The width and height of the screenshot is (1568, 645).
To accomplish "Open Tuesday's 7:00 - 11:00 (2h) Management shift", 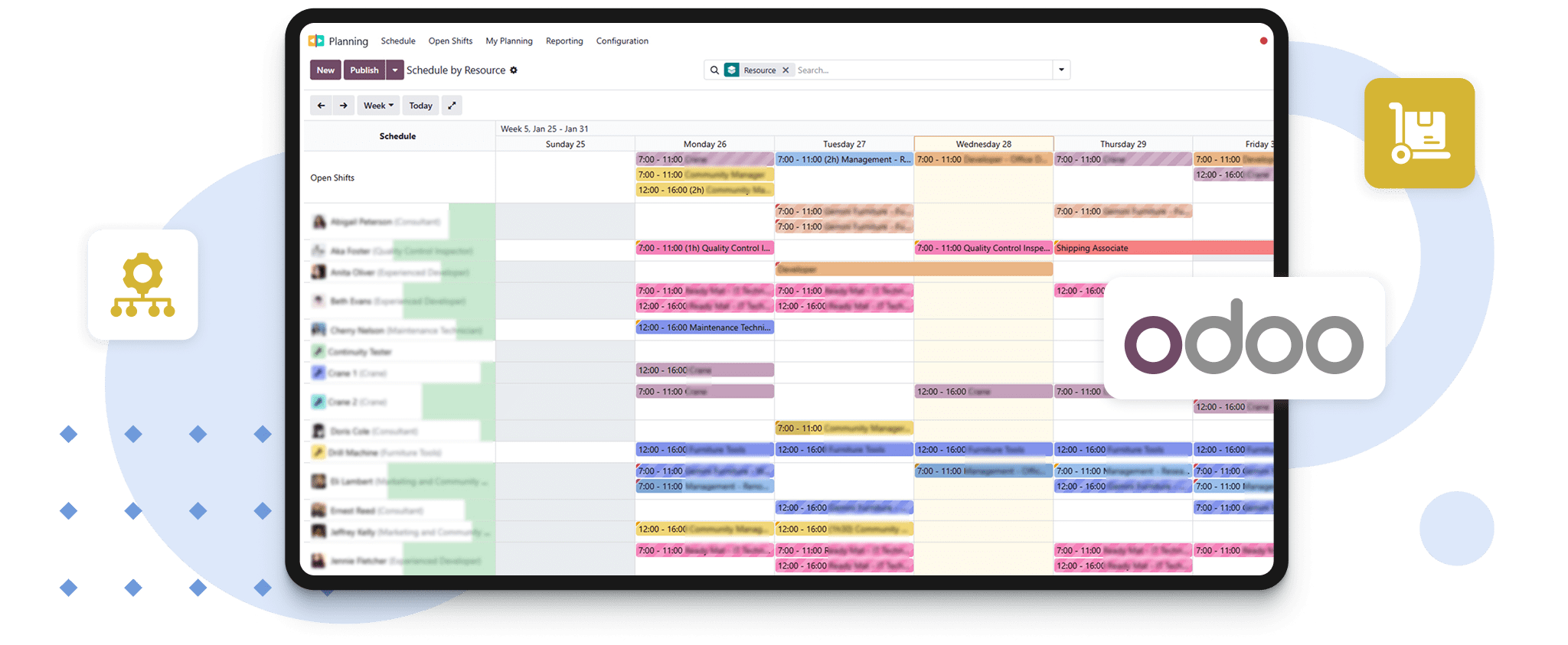I will [x=844, y=159].
